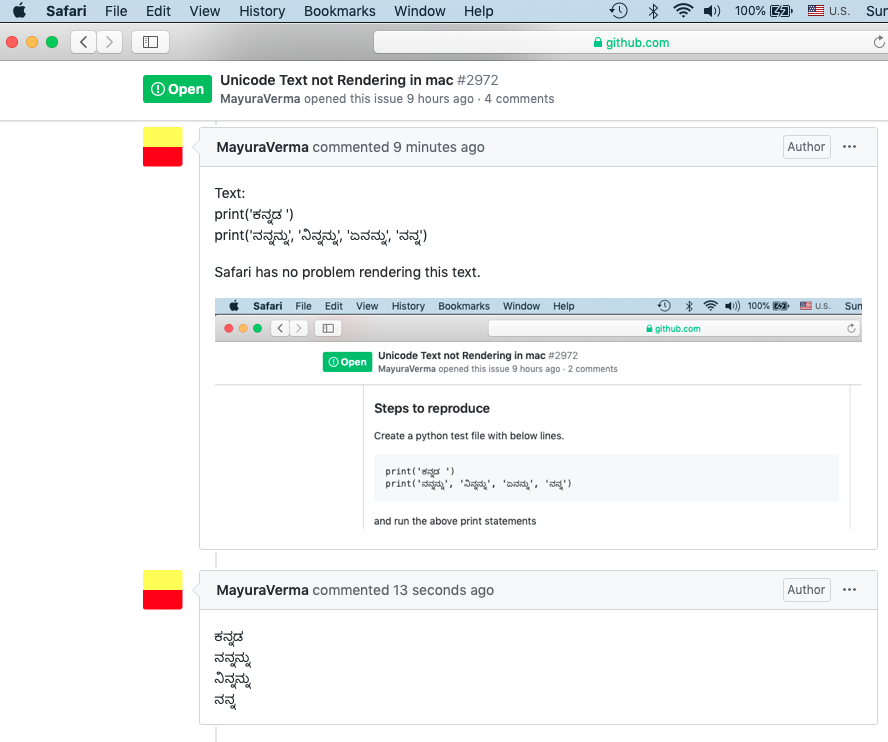
Task: Open MayuraVerma profile link in issue header
Action: 260,99
